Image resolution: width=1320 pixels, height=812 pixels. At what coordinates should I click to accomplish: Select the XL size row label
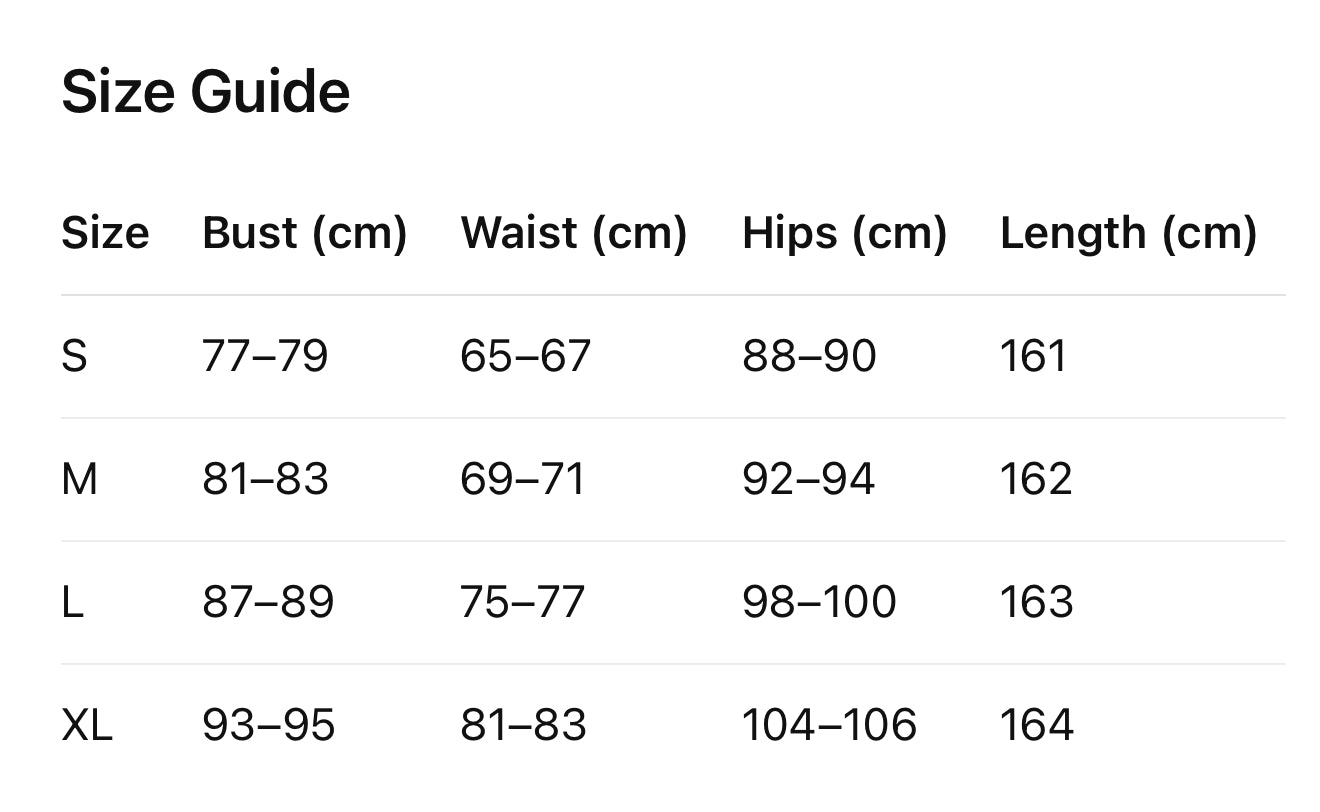[87, 725]
